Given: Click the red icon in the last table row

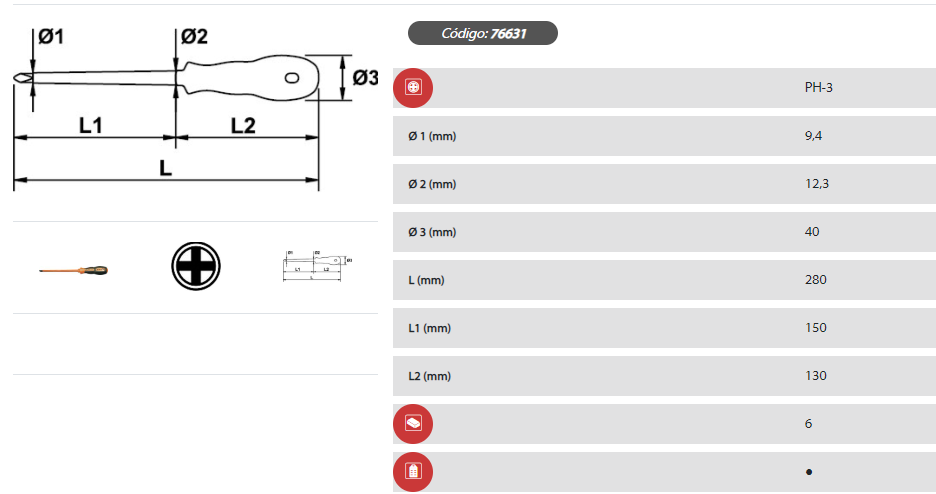Looking at the screenshot, I should pos(413,471).
